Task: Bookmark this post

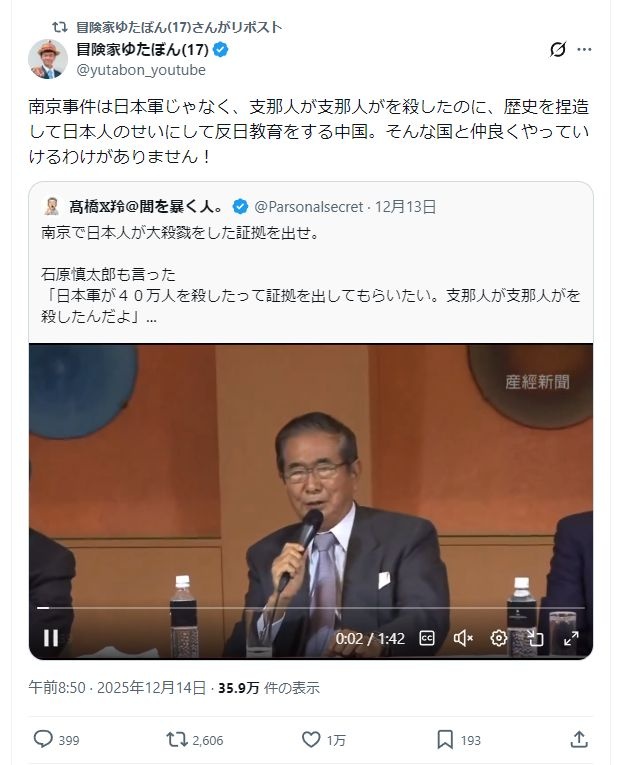Action: pyautogui.click(x=445, y=740)
